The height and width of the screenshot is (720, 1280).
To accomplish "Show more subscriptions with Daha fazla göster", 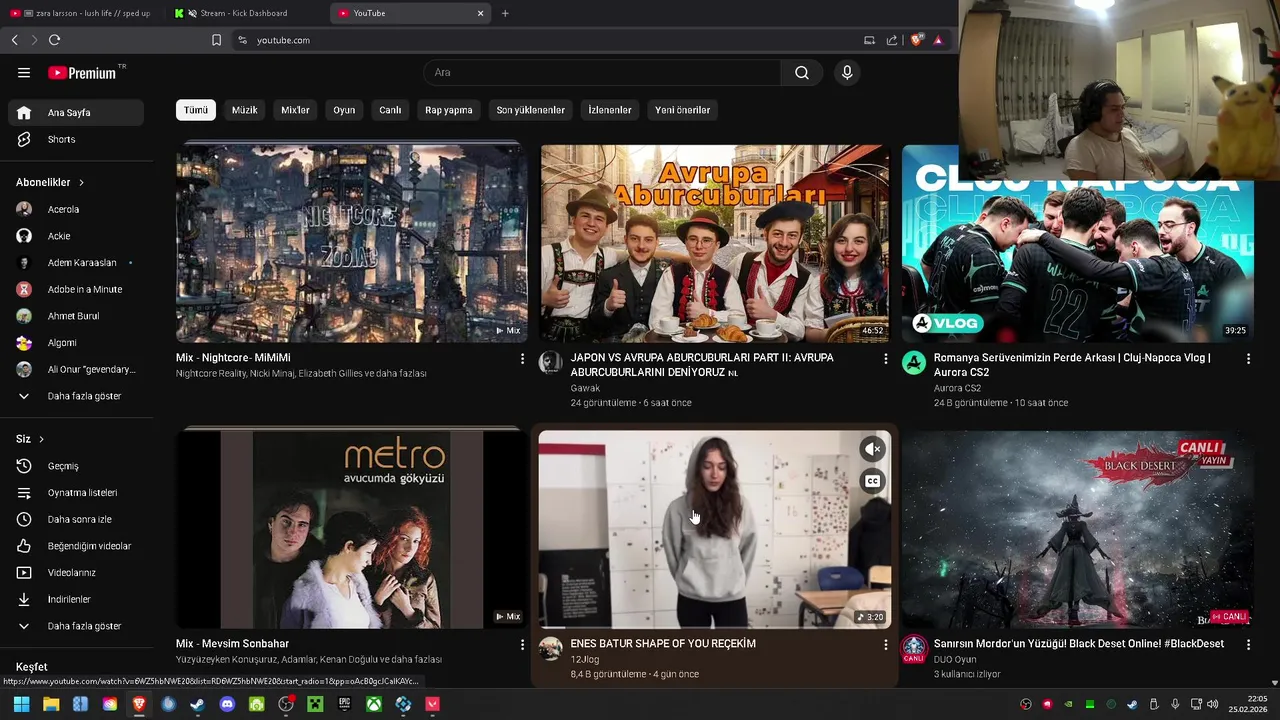I will click(x=76, y=396).
